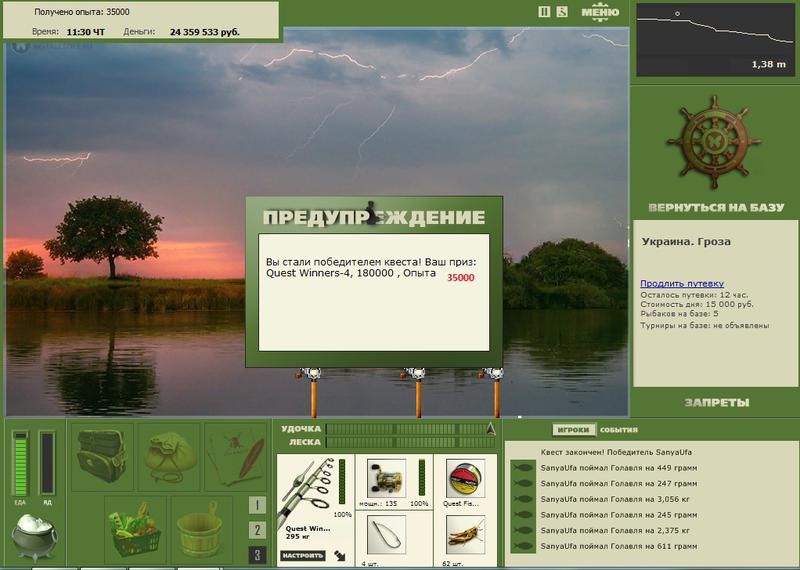The height and width of the screenshot is (570, 800).
Task: Open the food basket icon
Action: (x=135, y=529)
